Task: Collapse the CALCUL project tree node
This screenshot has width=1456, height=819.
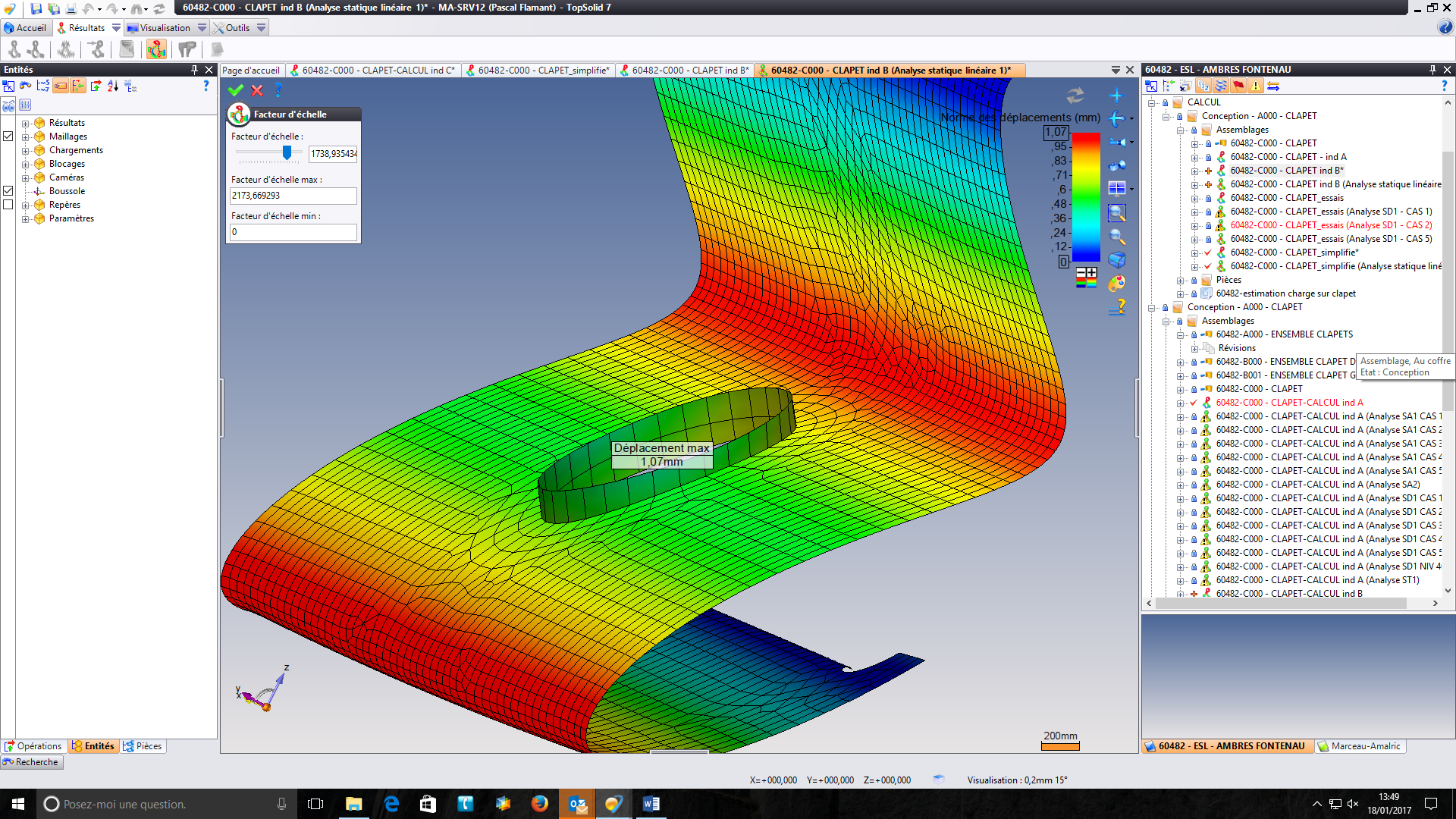Action: click(1152, 102)
